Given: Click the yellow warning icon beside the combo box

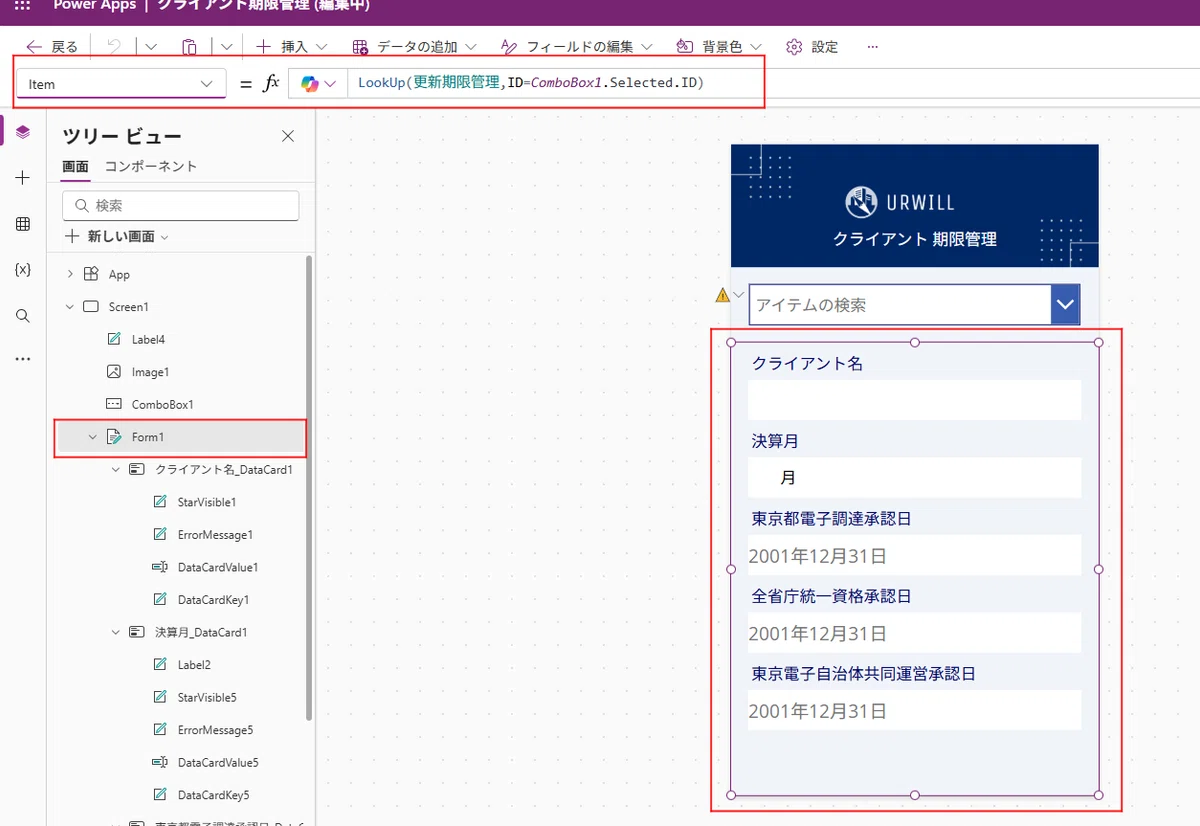Looking at the screenshot, I should click(723, 295).
